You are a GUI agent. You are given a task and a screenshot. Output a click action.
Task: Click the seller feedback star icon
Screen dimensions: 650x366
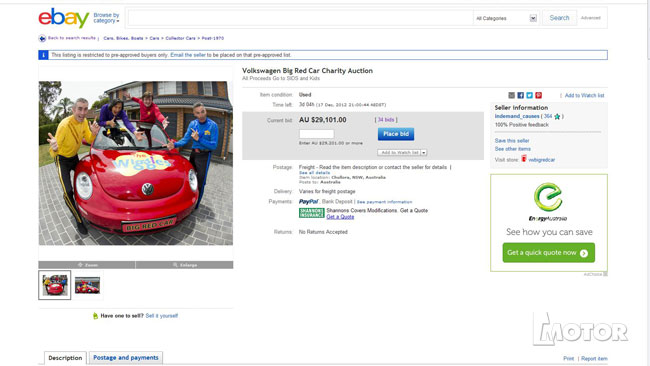[x=557, y=116]
